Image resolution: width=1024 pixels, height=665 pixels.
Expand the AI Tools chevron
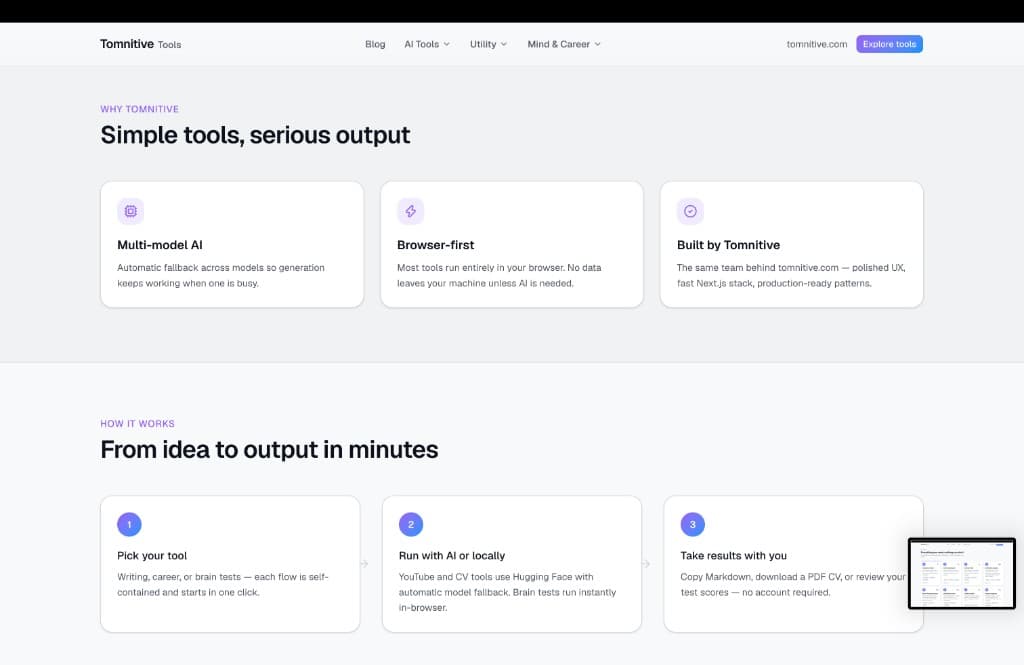click(447, 44)
